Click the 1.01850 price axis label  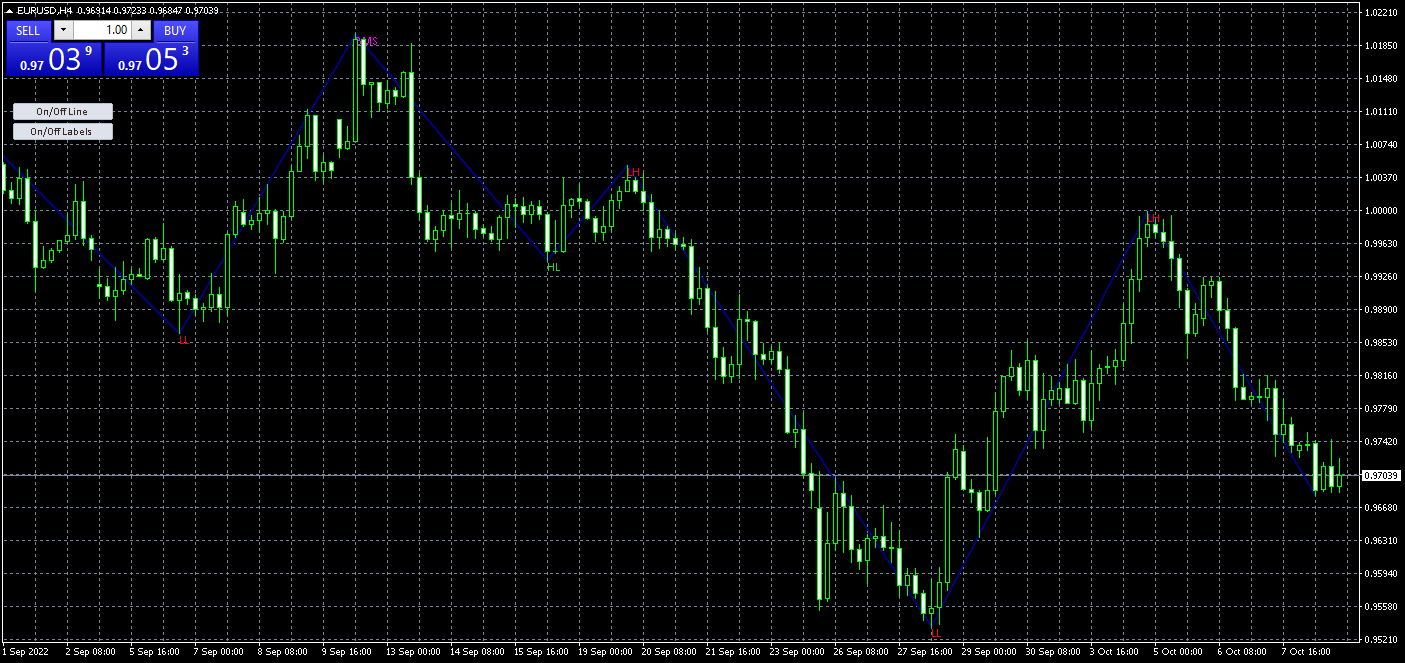(1380, 46)
